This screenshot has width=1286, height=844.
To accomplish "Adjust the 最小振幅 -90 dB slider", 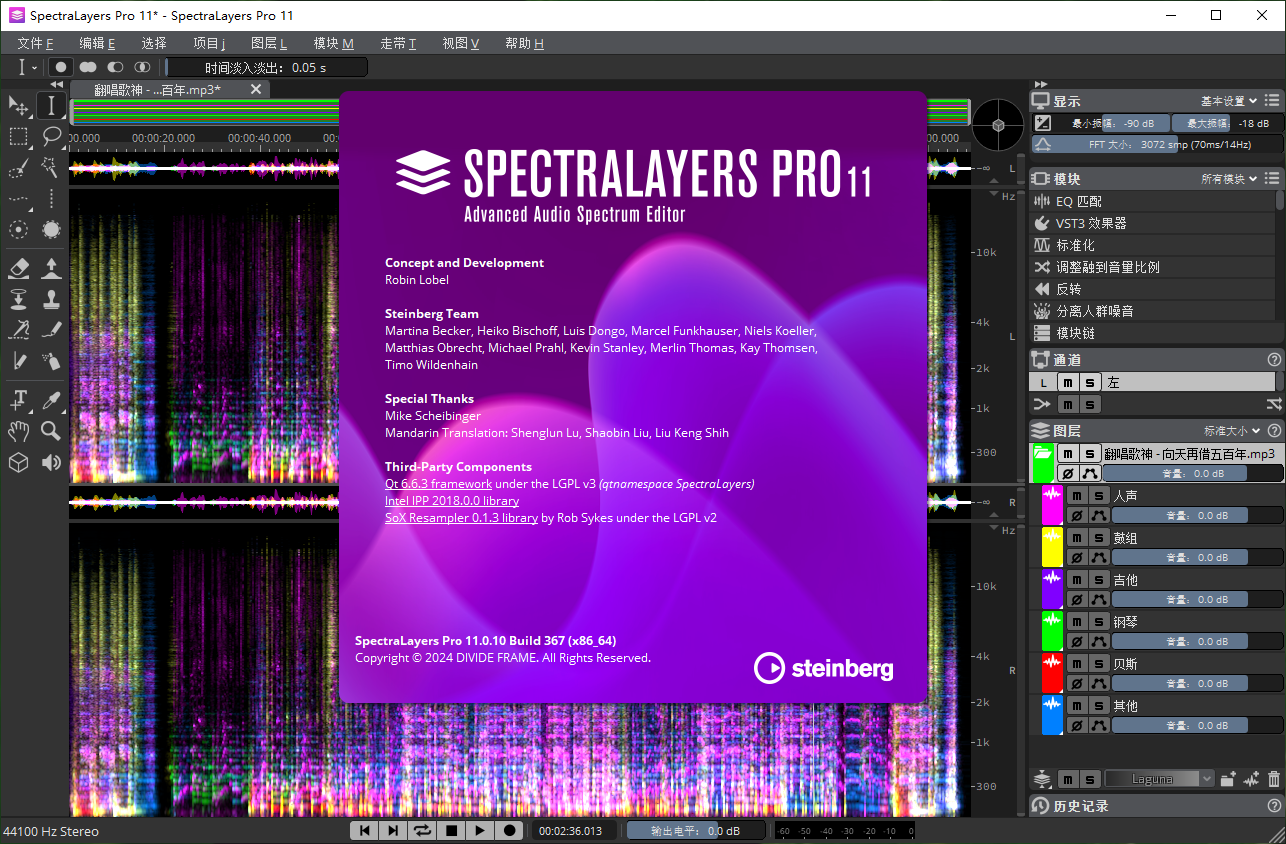I will [1111, 123].
